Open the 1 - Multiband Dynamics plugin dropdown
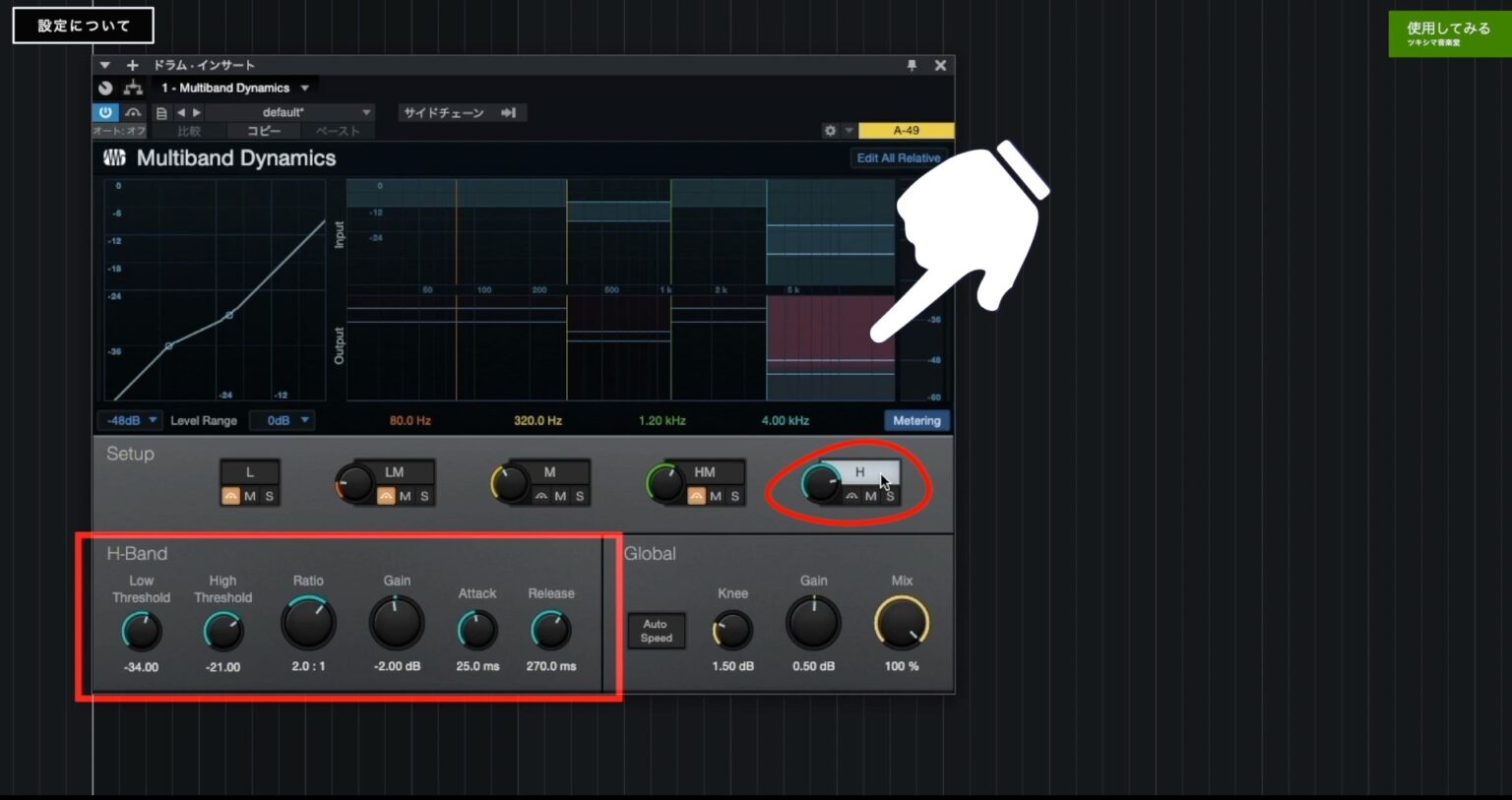Image resolution: width=1512 pixels, height=800 pixels. [x=236, y=88]
